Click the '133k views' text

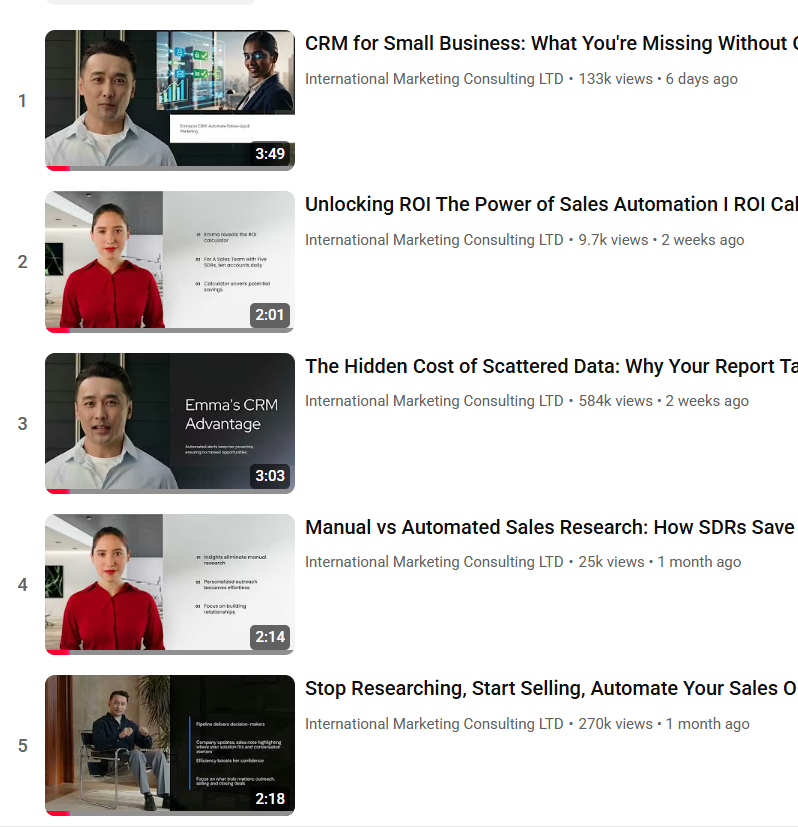(x=616, y=79)
